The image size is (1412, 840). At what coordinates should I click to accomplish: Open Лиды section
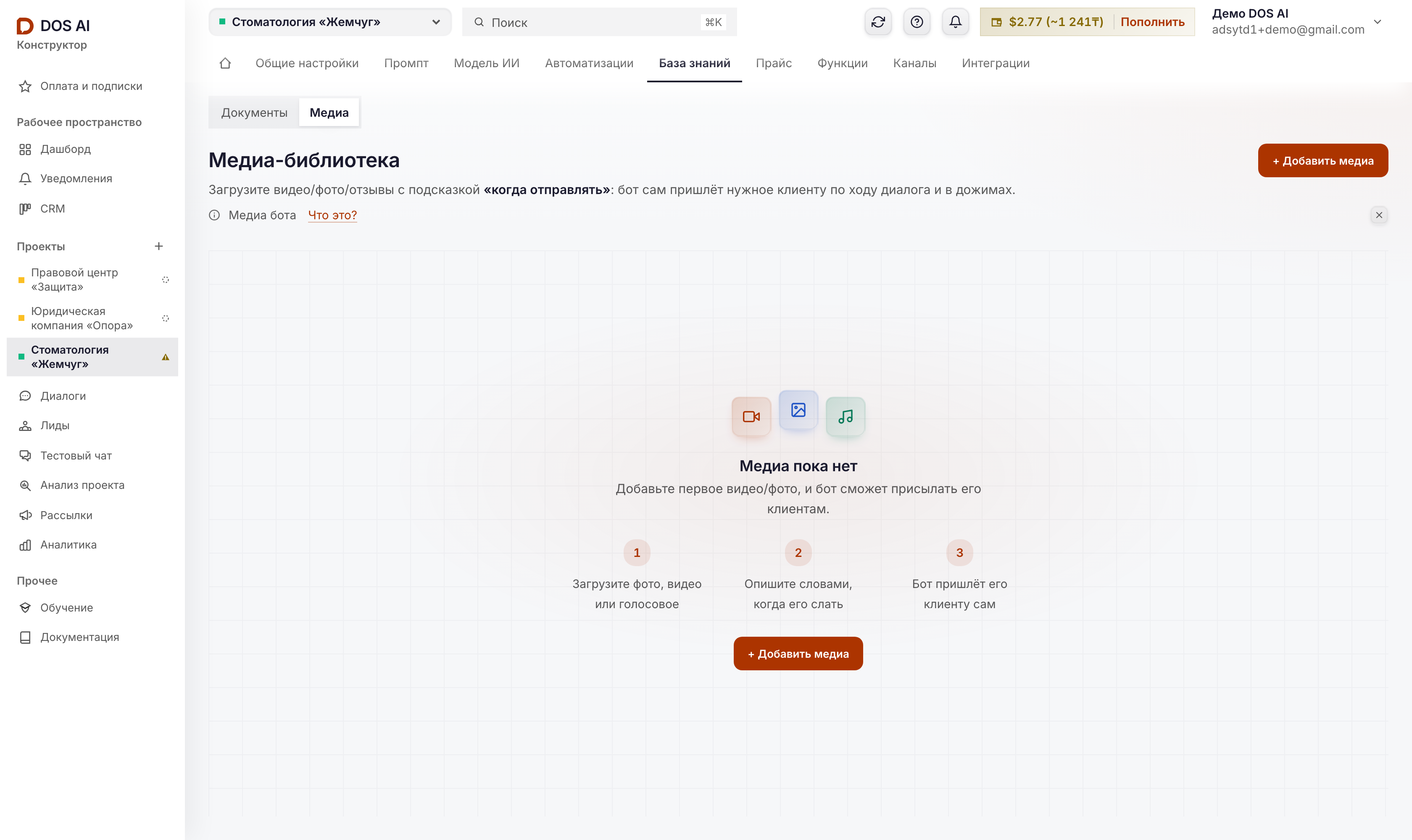pos(92,425)
